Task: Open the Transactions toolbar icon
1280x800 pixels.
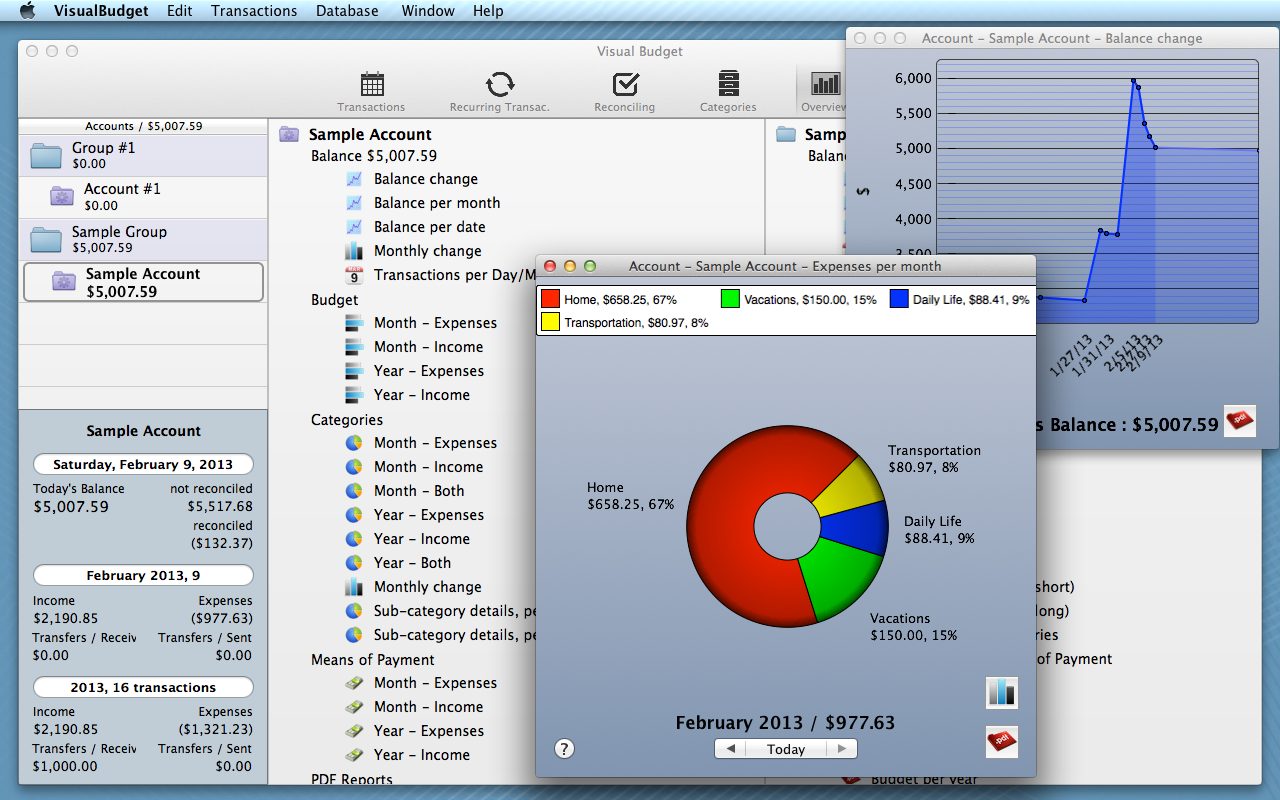Action: coord(372,85)
